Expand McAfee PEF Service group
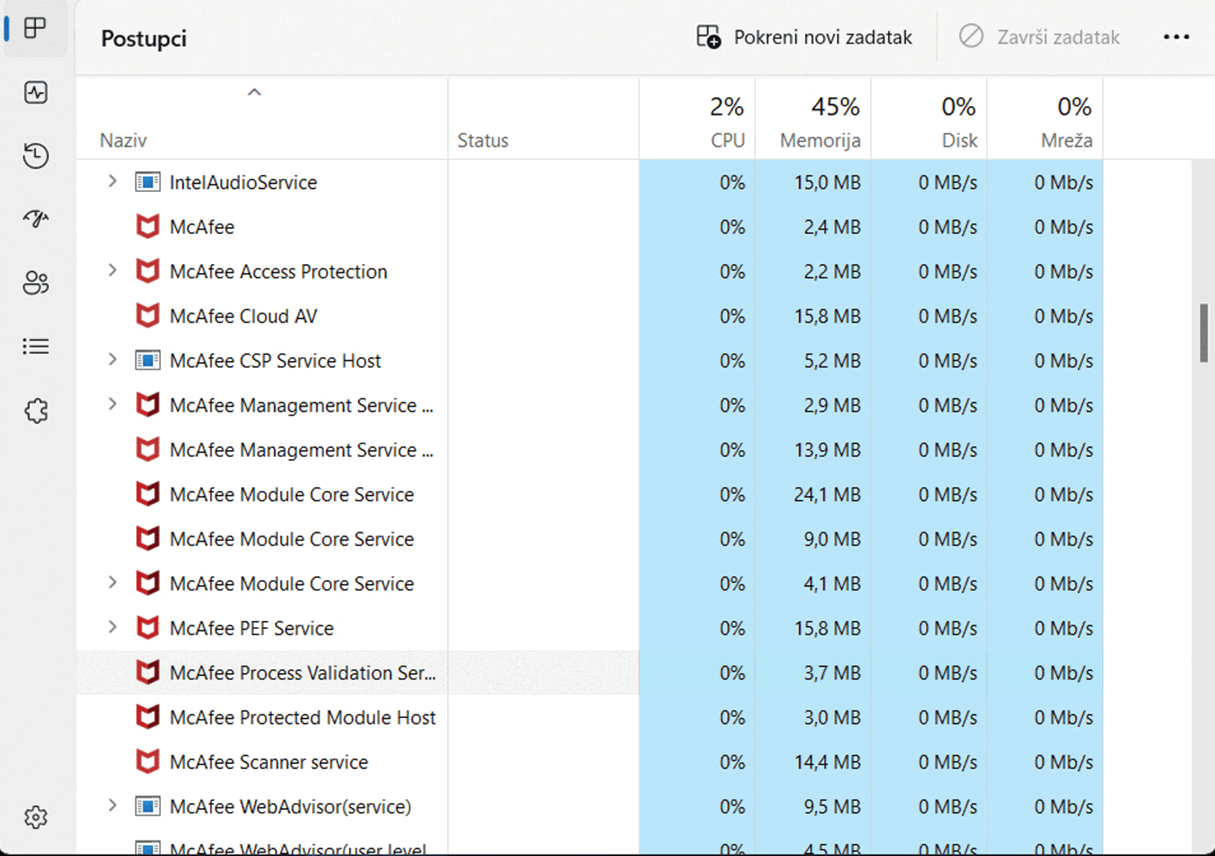1215x856 pixels. coord(113,628)
